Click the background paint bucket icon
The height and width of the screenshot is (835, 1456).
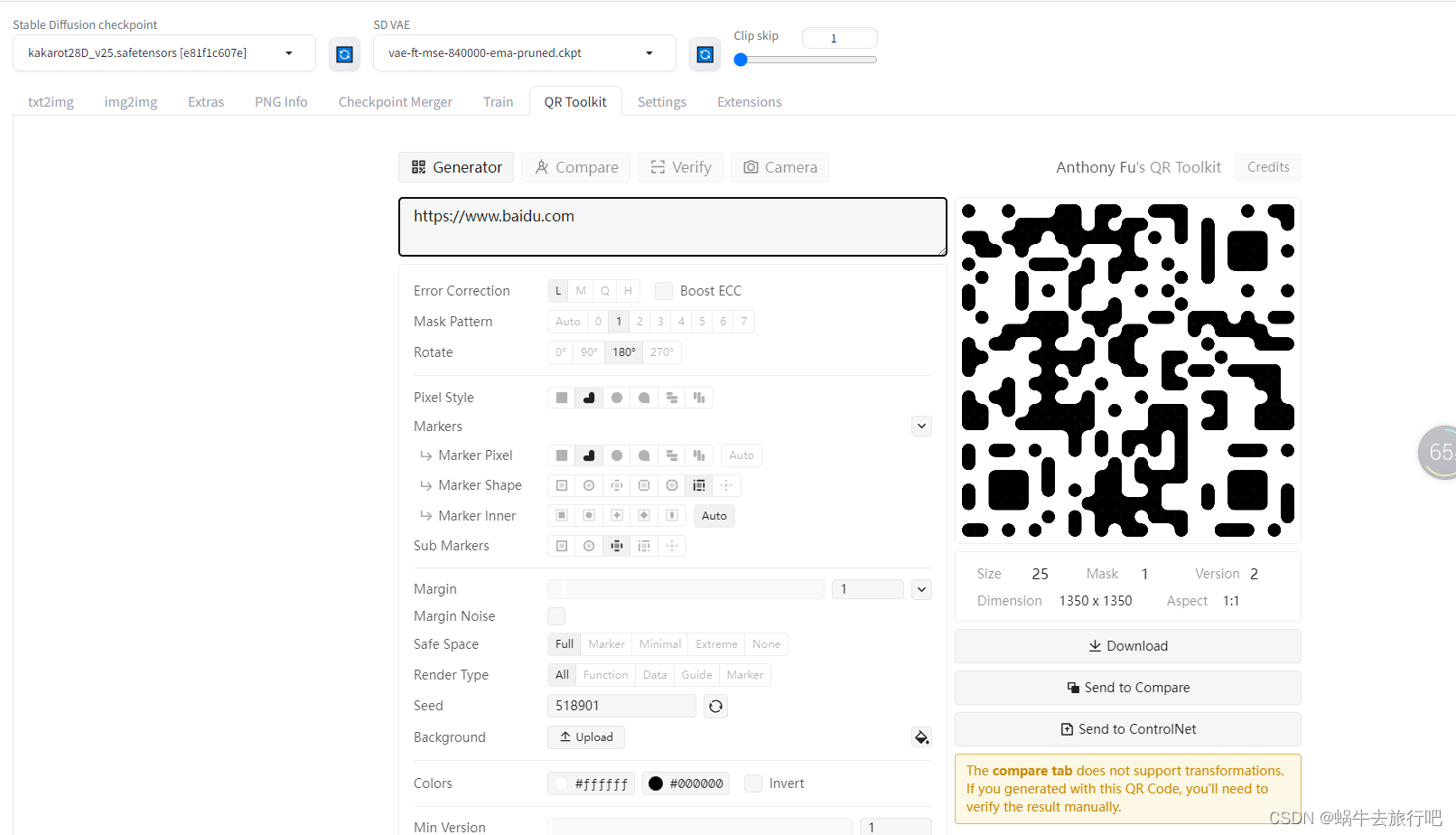coord(921,737)
